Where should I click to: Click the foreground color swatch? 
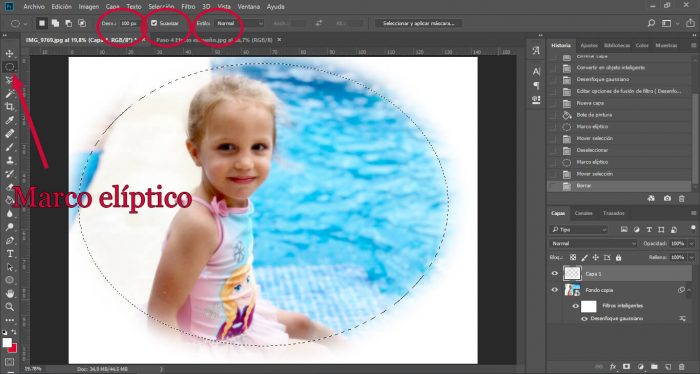click(6, 342)
